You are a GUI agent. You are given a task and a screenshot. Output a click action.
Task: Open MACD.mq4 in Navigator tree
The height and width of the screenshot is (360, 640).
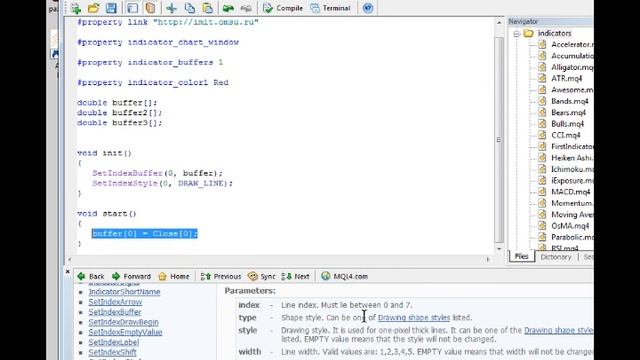(x=571, y=192)
